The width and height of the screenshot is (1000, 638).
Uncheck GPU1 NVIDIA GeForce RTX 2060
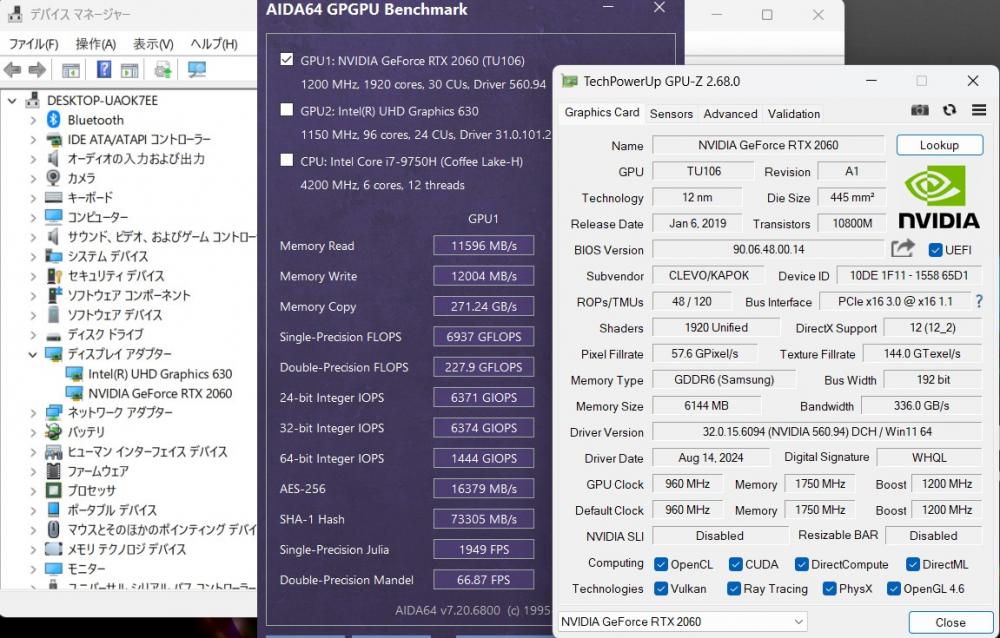pos(288,60)
